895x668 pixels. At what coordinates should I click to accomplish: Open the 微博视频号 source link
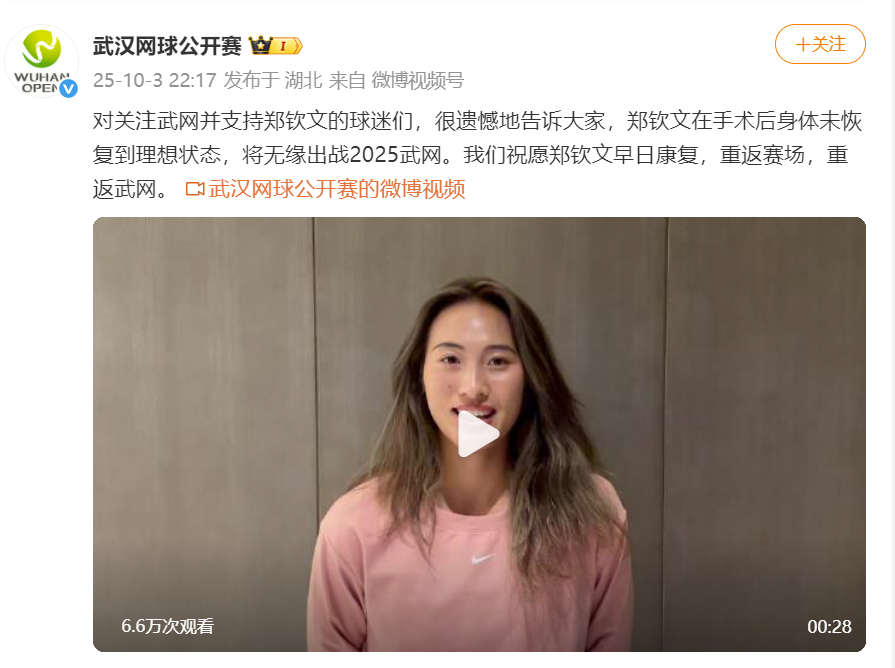(417, 81)
